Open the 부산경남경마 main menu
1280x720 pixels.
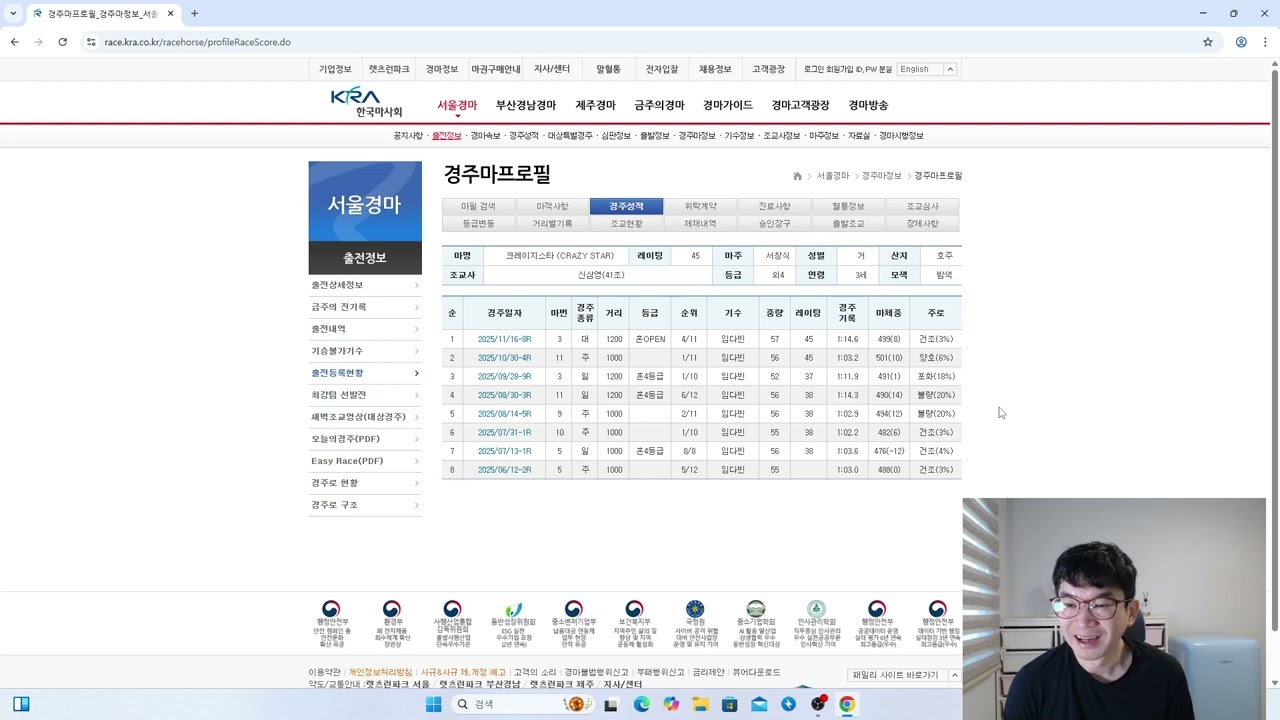(526, 105)
